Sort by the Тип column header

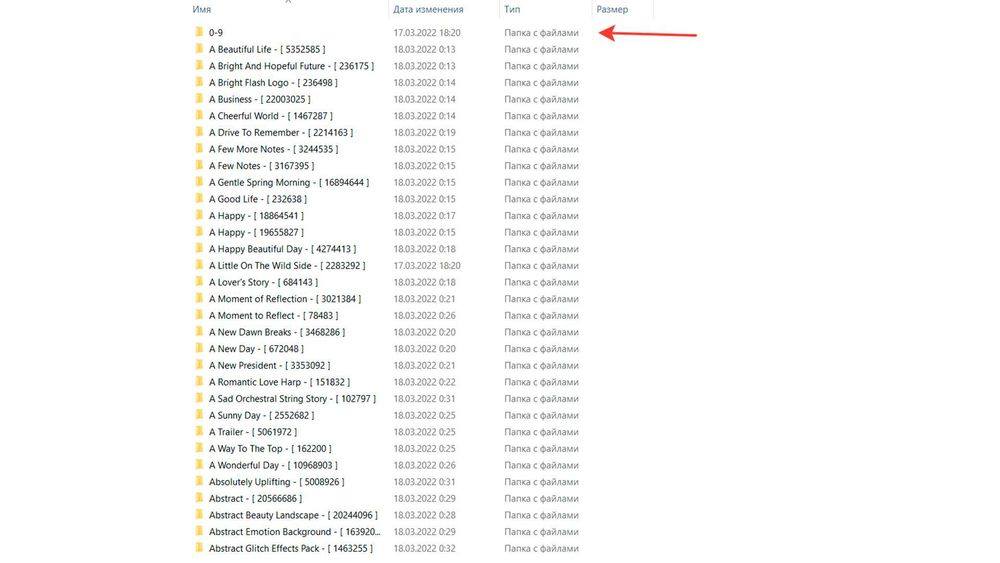point(512,10)
